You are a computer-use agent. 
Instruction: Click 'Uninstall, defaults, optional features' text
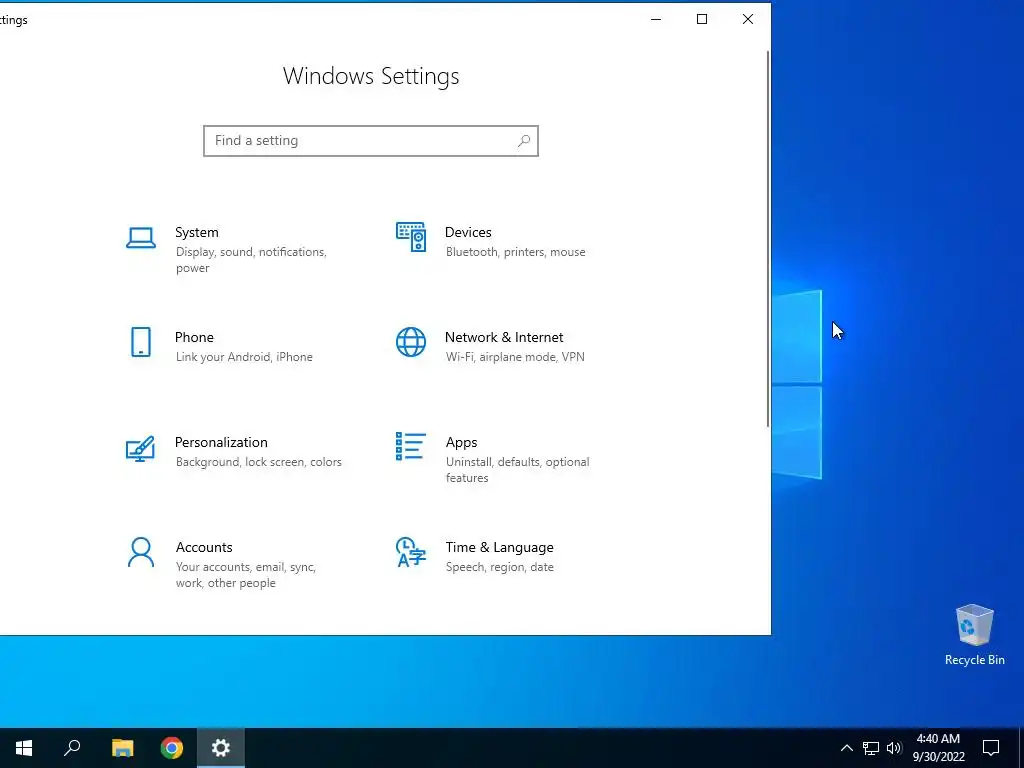click(x=518, y=470)
